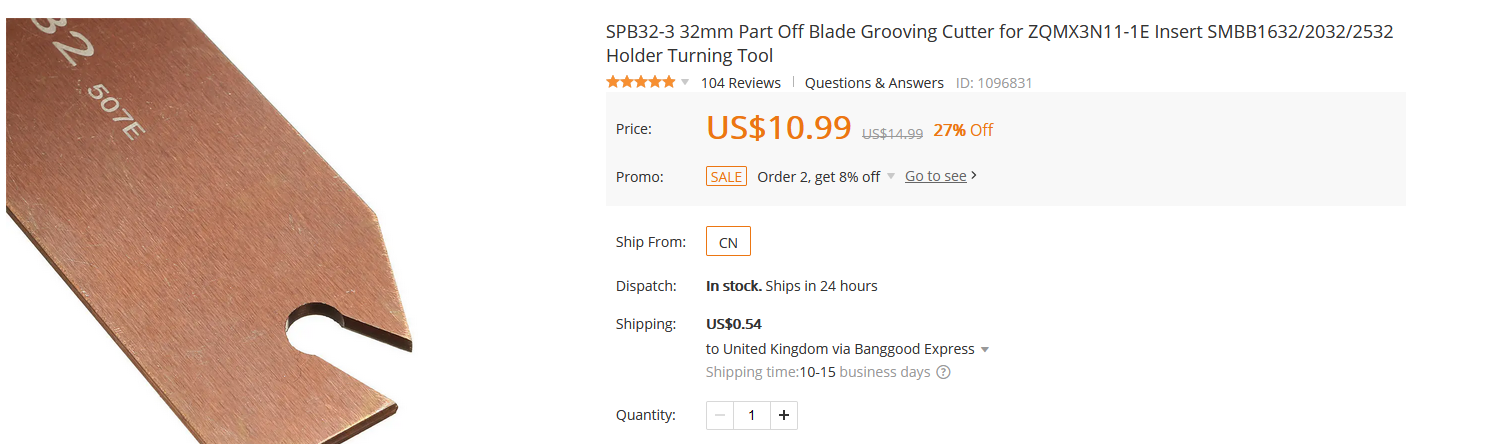Click the orange SALE promo badge
The height and width of the screenshot is (444, 1500).
click(x=726, y=176)
